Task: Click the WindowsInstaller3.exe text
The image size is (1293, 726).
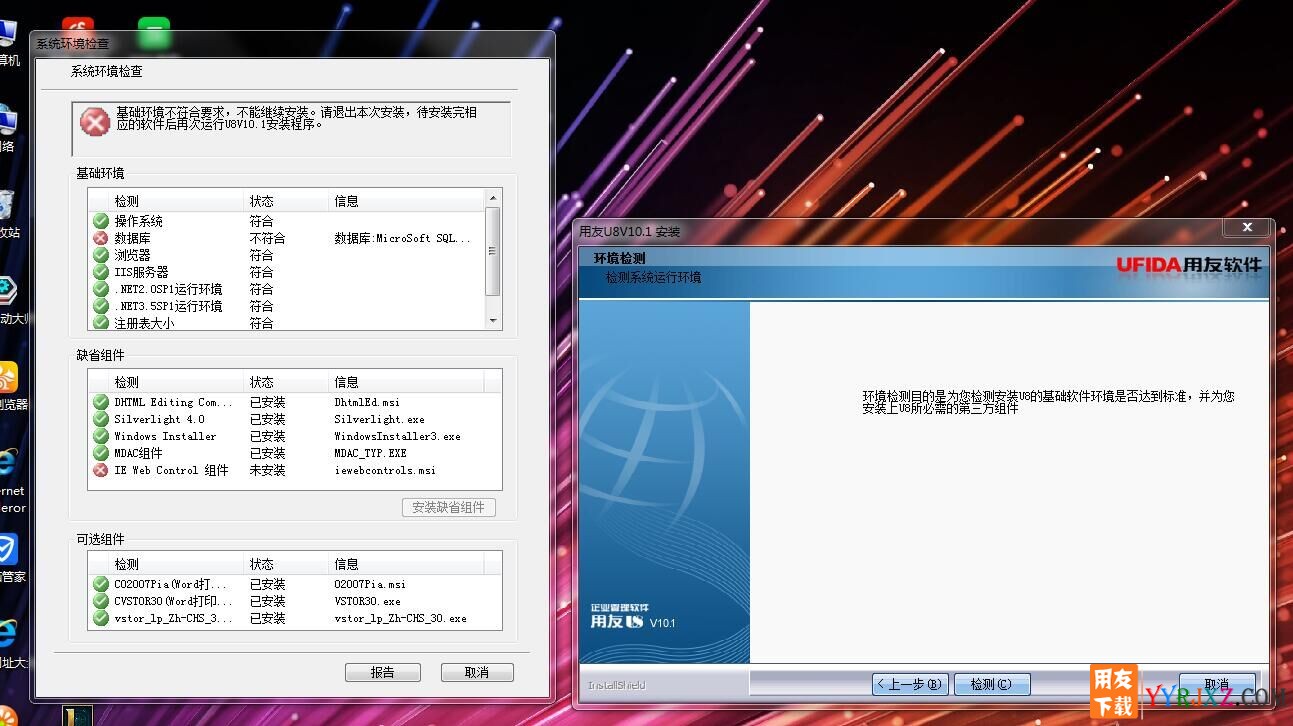Action: (397, 436)
